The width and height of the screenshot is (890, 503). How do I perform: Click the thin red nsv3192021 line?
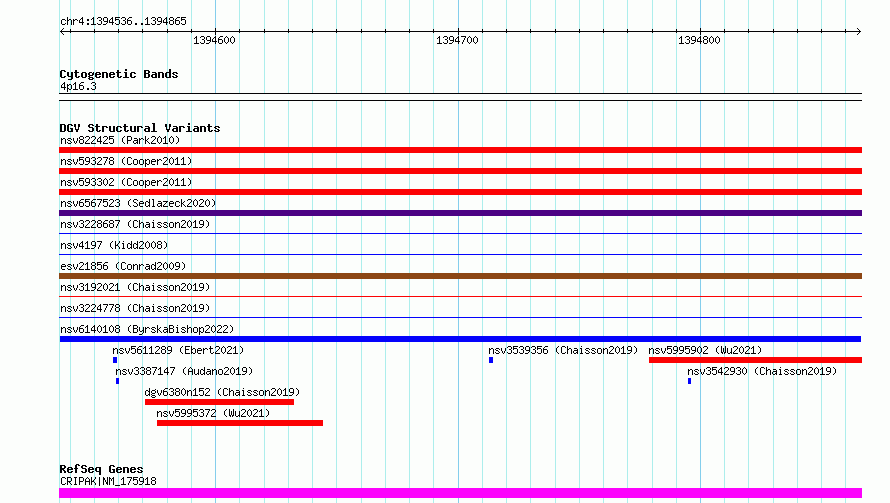460,296
